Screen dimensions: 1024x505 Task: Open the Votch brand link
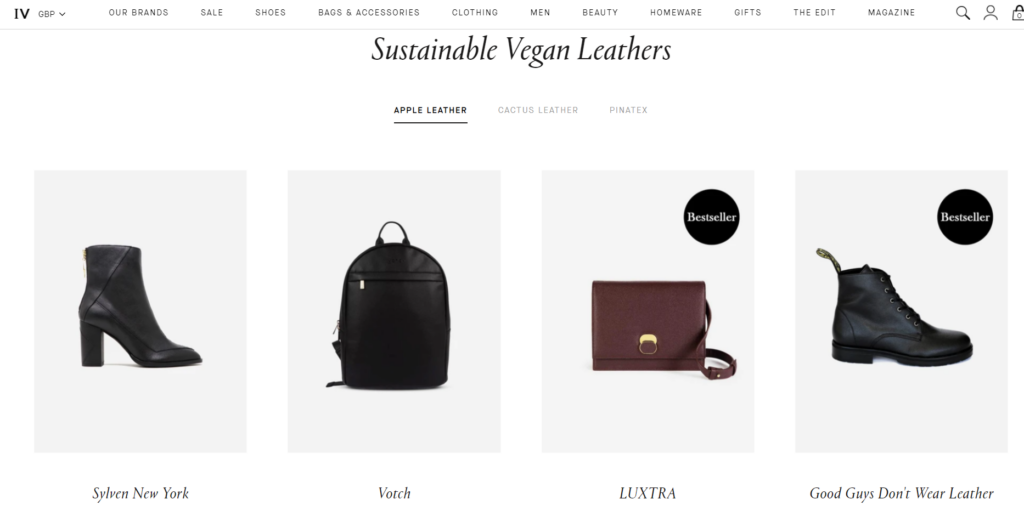[x=394, y=493]
